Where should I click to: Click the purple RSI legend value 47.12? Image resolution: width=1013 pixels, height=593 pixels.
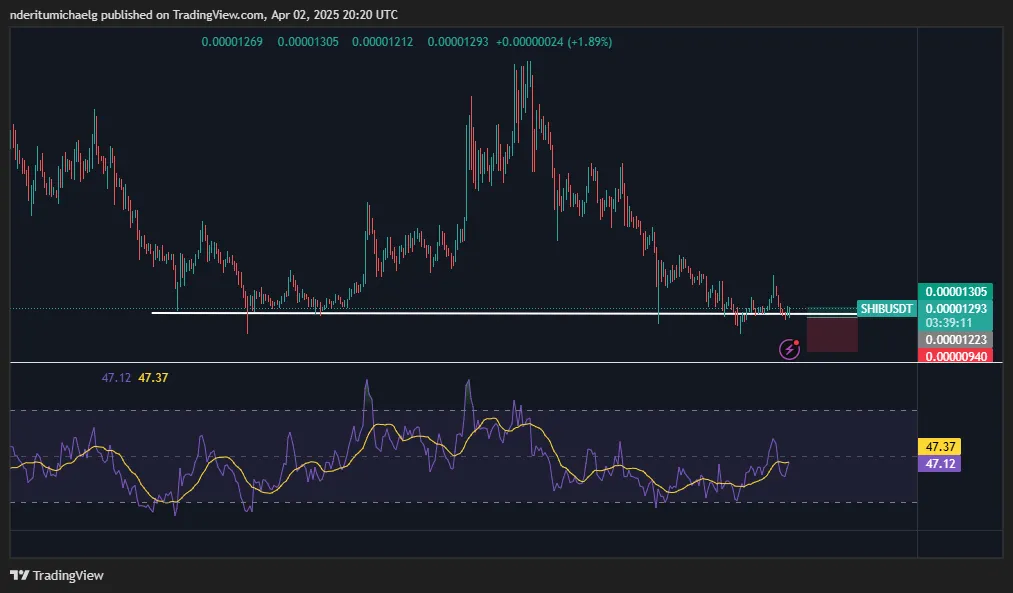116,378
